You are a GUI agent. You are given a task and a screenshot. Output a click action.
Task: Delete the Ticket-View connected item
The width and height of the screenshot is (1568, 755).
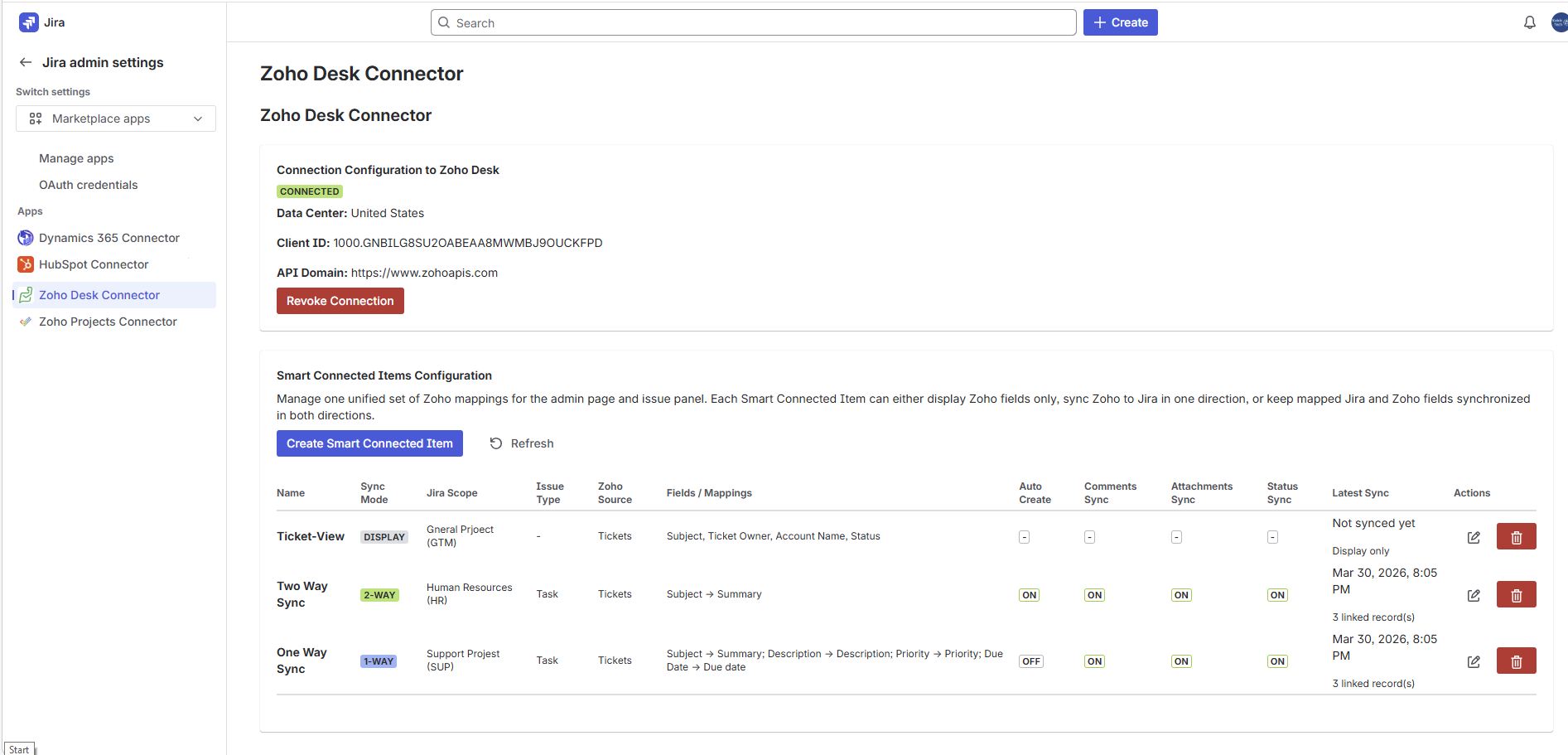1516,536
